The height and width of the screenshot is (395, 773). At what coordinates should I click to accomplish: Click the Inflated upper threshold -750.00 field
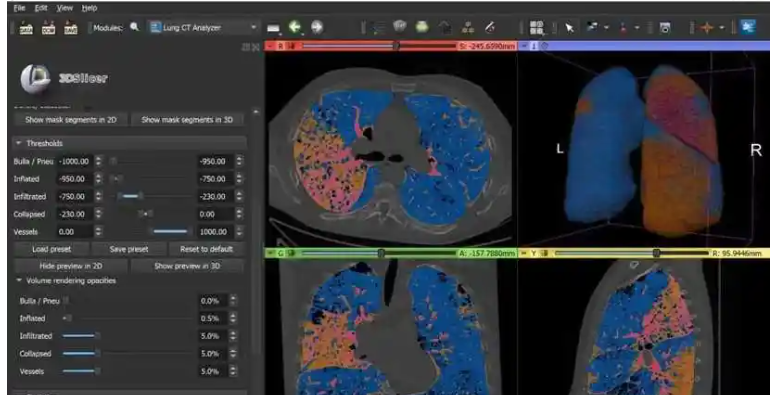(x=215, y=179)
